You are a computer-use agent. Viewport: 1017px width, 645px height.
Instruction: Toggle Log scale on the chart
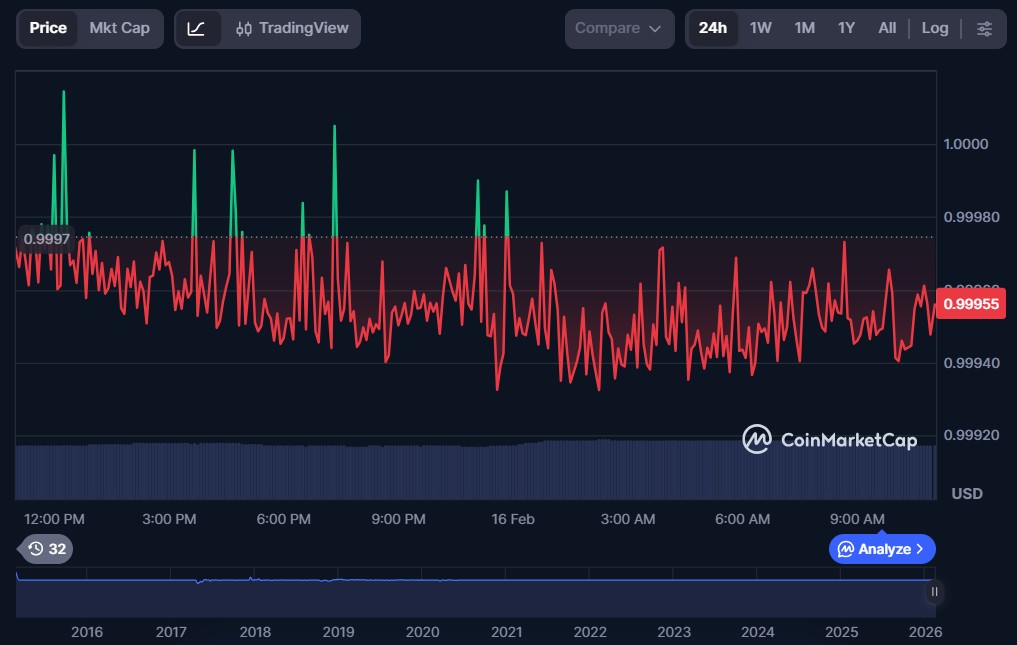click(934, 29)
